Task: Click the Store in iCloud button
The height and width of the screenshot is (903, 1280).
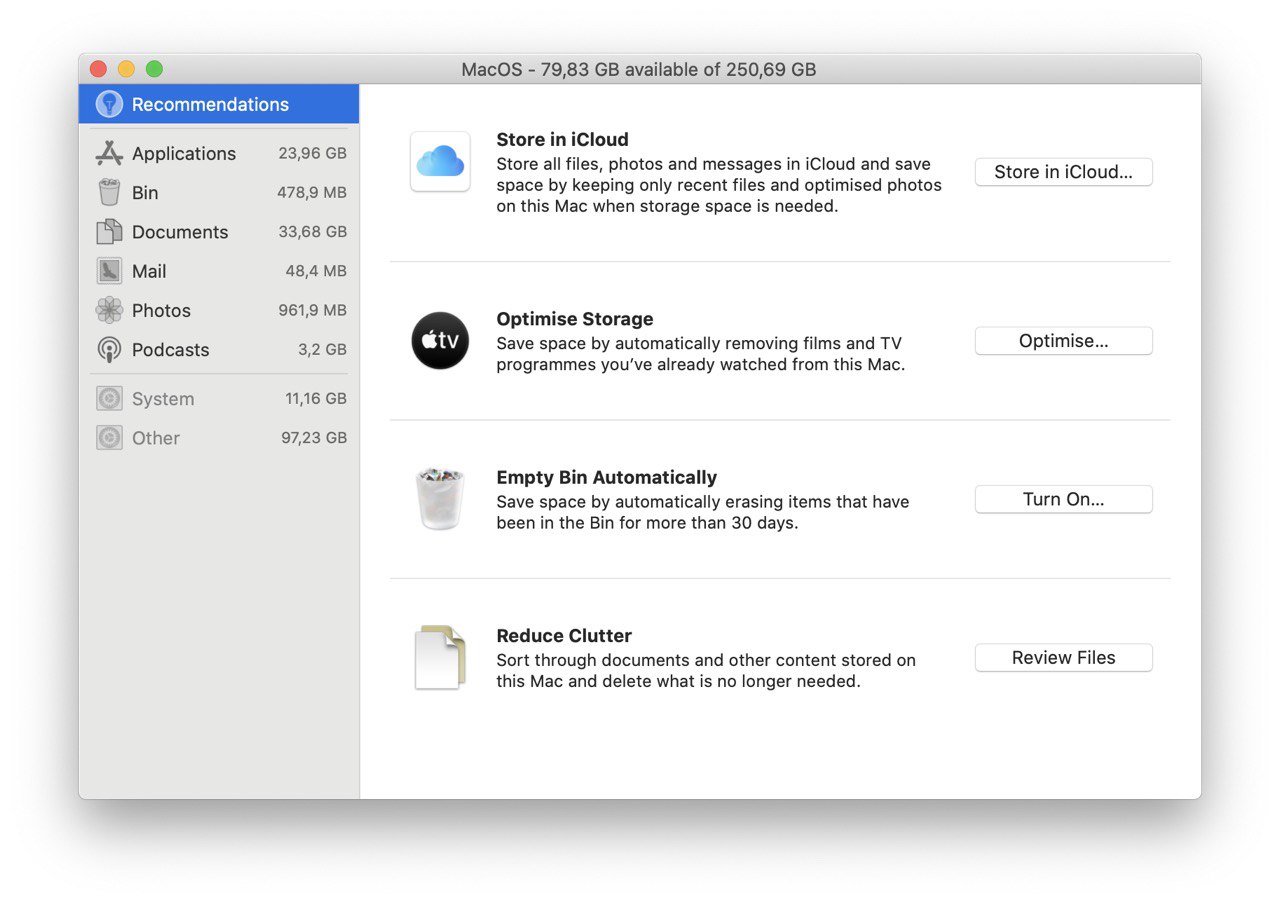Action: tap(1063, 172)
